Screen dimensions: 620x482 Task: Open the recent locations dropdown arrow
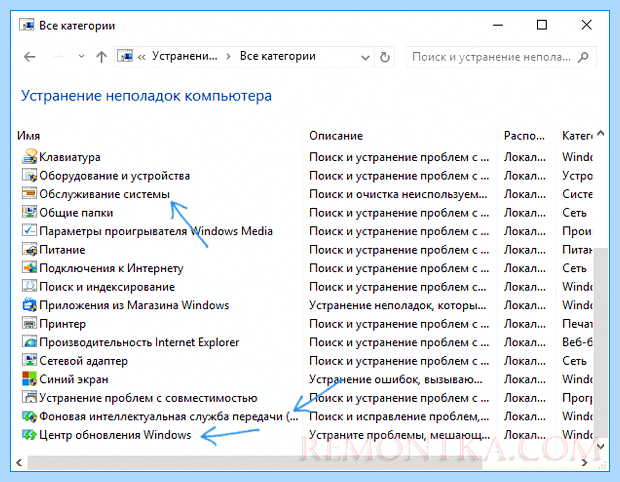(x=81, y=57)
